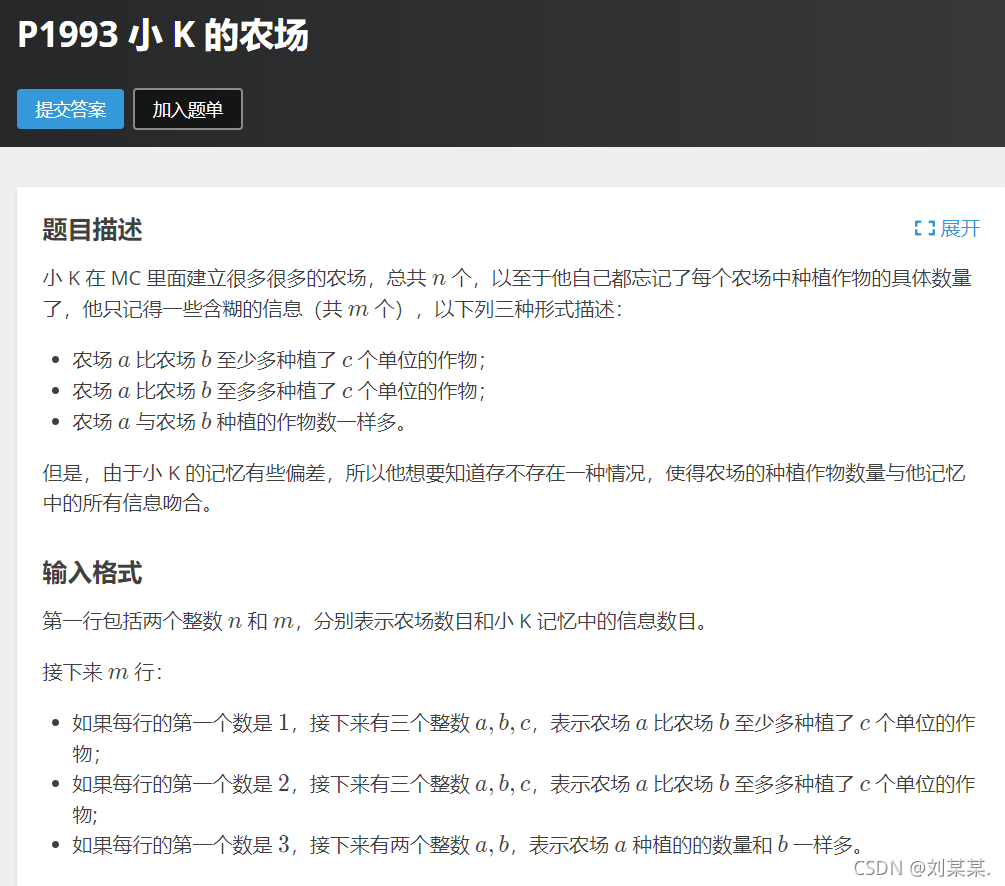Click the 提交答案 submit button
This screenshot has width=1005, height=886.
click(69, 109)
